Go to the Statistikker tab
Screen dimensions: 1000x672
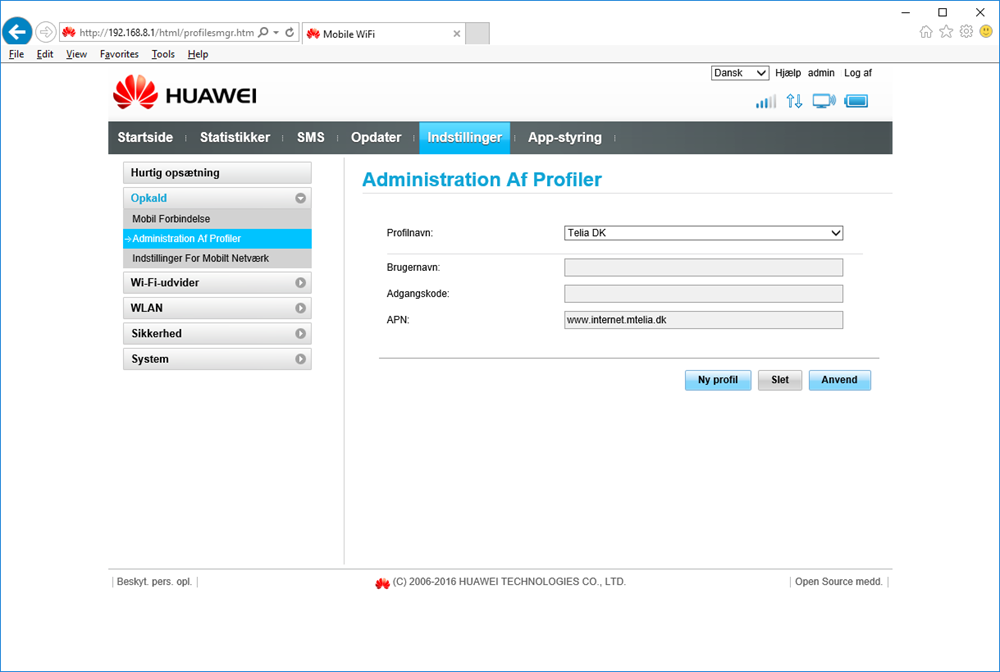pos(235,138)
